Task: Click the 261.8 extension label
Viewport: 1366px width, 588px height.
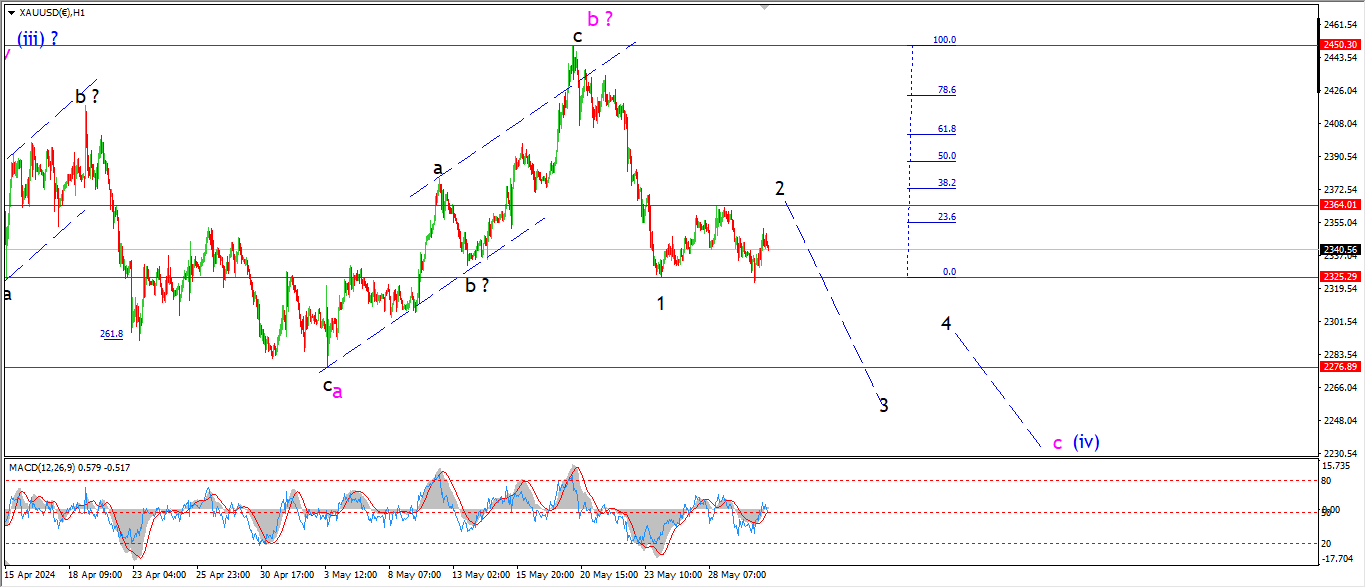Action: (x=111, y=334)
